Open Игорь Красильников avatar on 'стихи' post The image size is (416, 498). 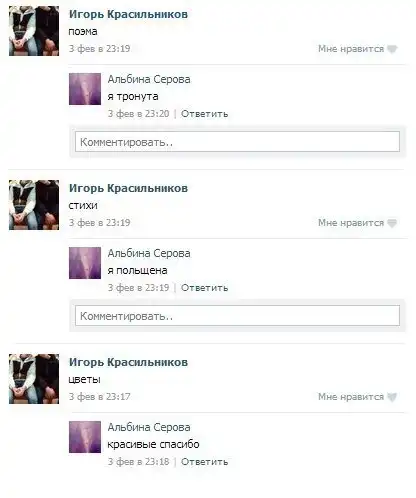coord(34,205)
